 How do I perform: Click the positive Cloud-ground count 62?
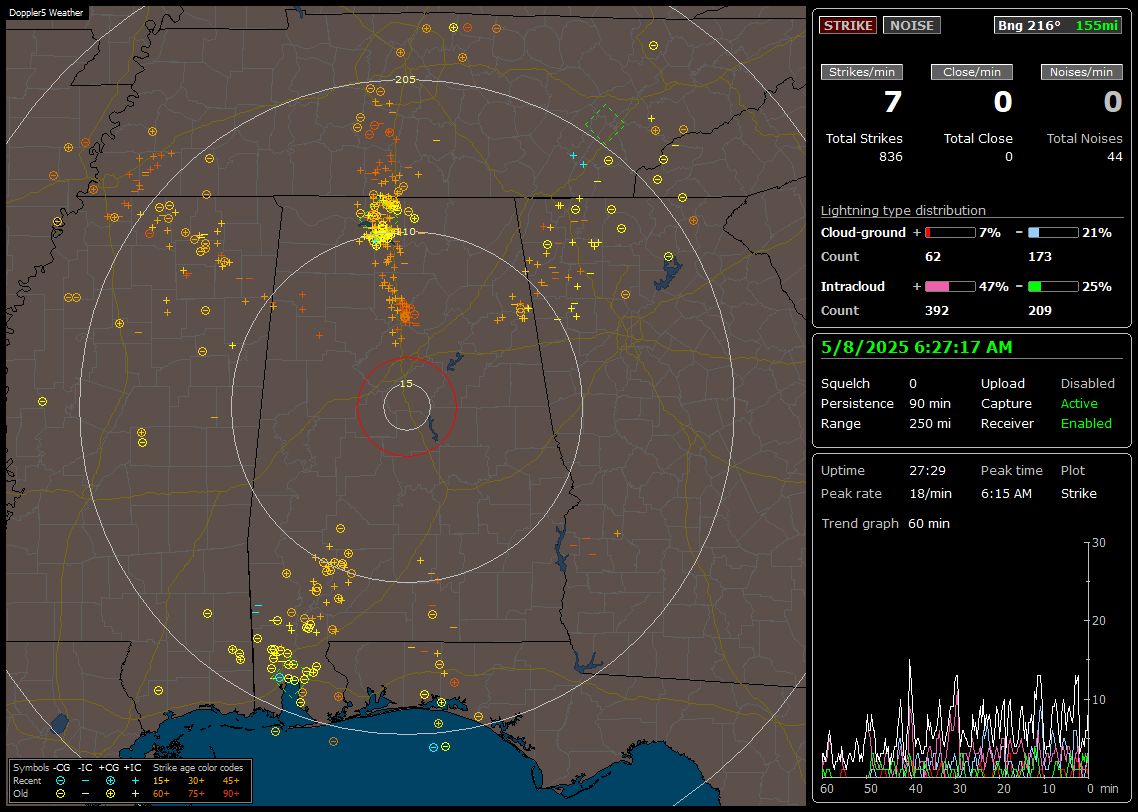933,257
